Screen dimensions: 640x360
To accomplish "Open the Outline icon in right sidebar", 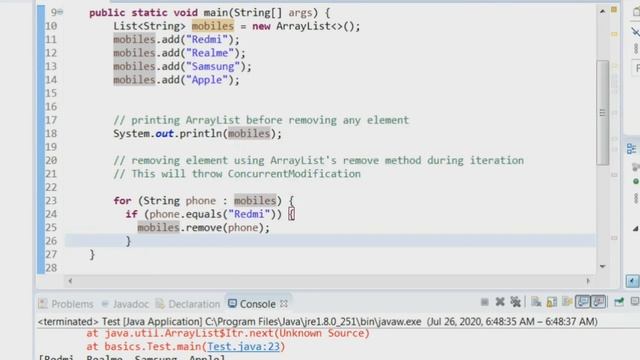I will click(x=632, y=149).
